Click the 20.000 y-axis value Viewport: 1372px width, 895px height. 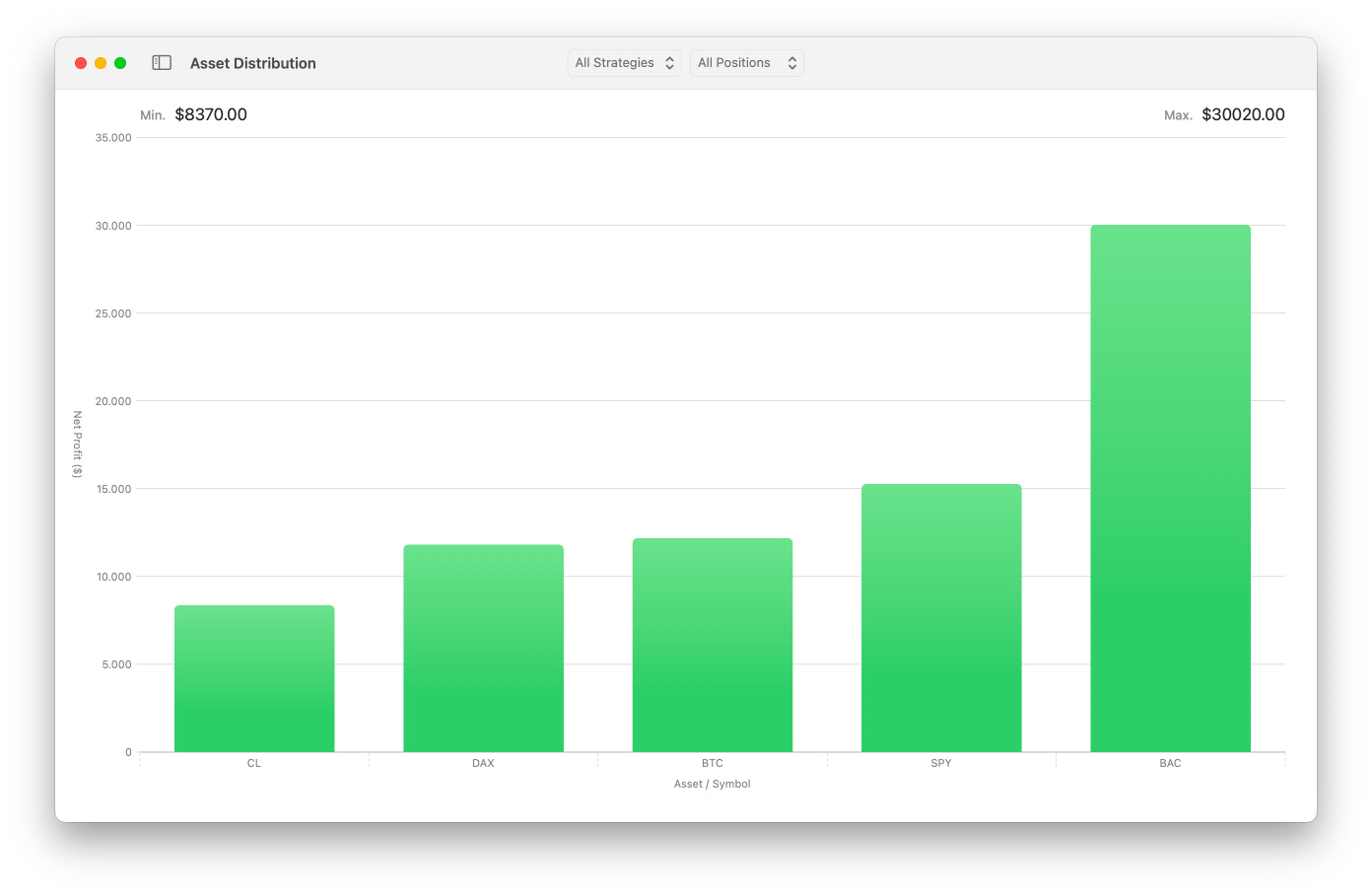coord(113,401)
